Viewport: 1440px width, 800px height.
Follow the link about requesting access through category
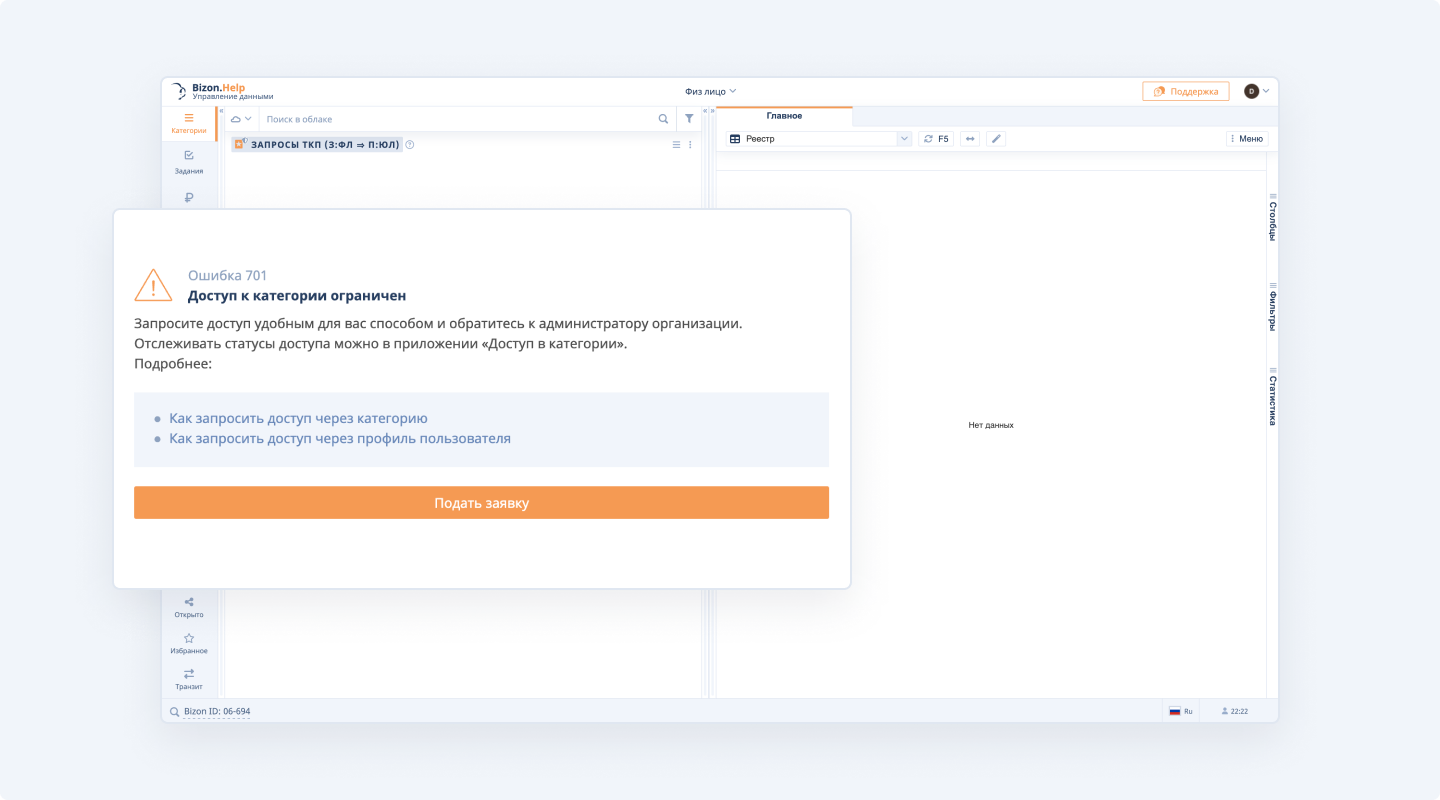298,418
